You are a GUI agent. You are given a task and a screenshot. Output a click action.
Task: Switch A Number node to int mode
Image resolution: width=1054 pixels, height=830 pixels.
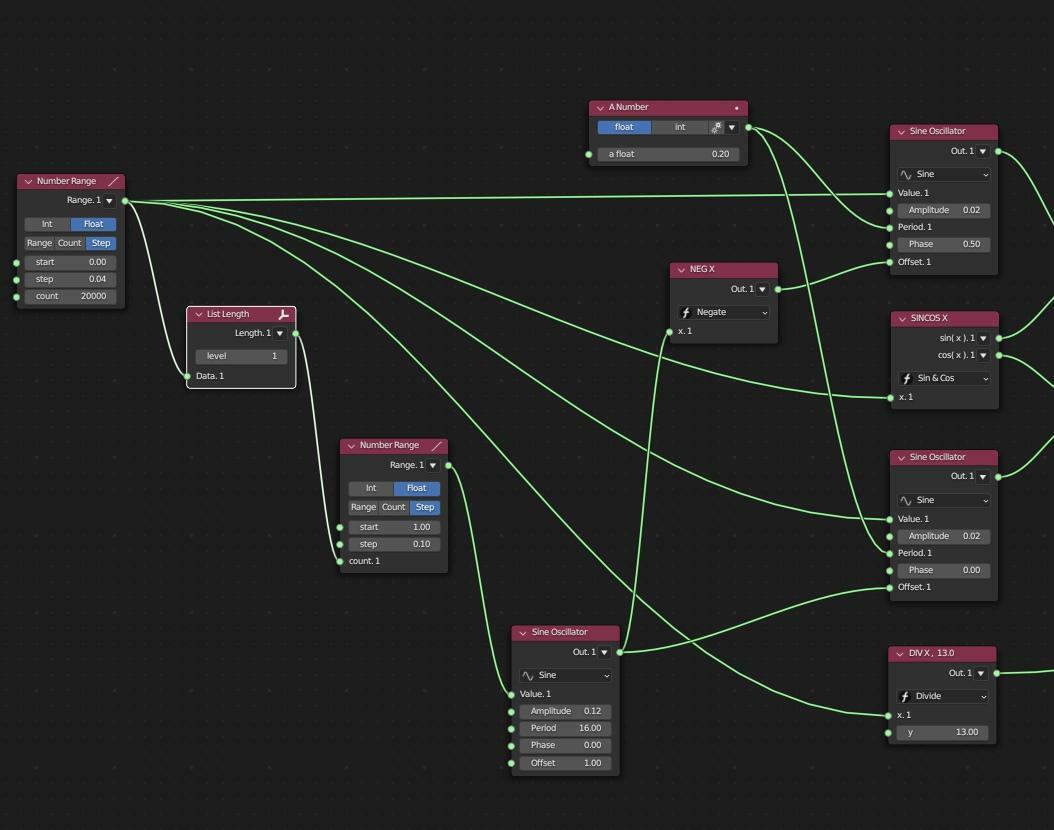680,127
